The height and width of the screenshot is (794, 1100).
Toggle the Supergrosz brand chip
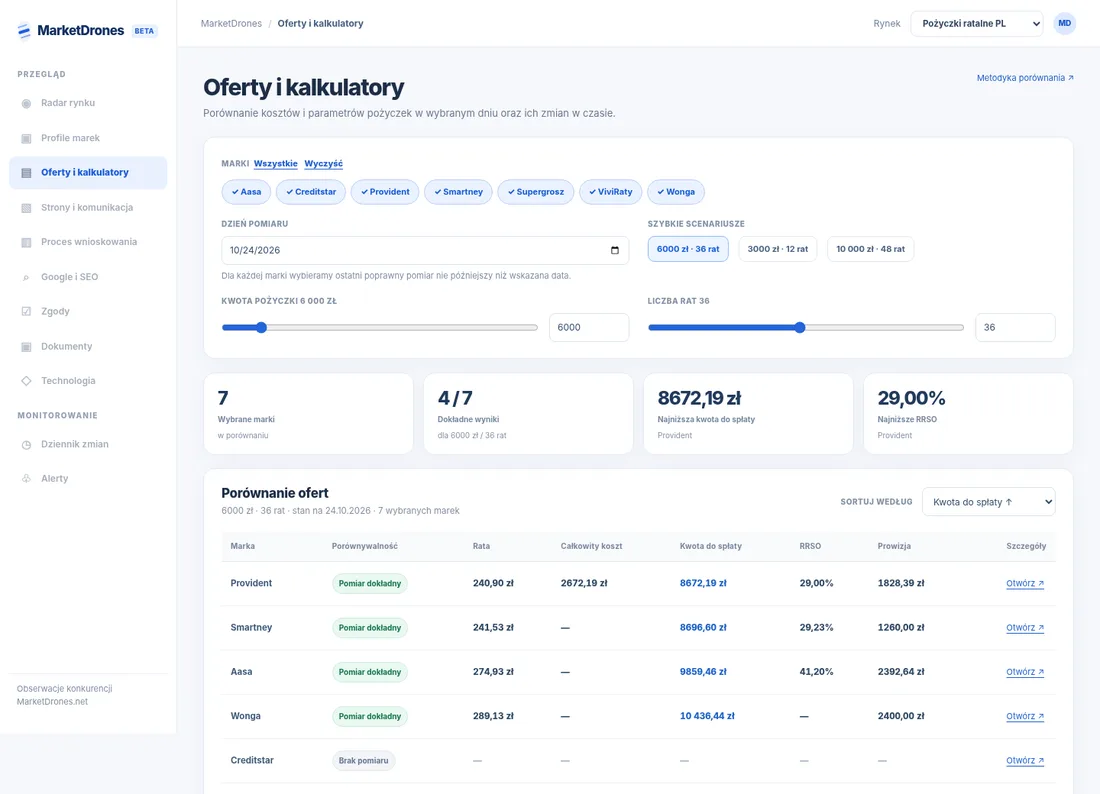[536, 192]
